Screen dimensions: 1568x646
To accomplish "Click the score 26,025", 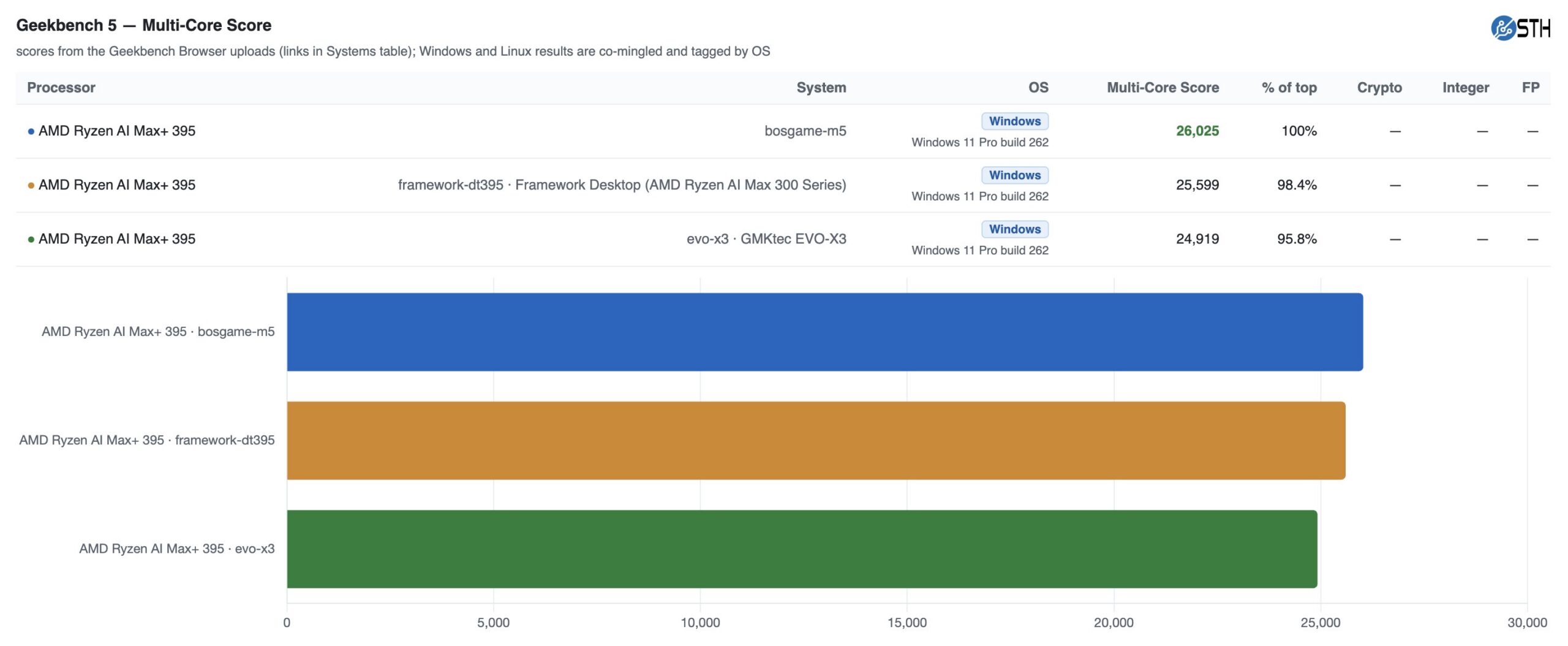I will (x=1197, y=131).
